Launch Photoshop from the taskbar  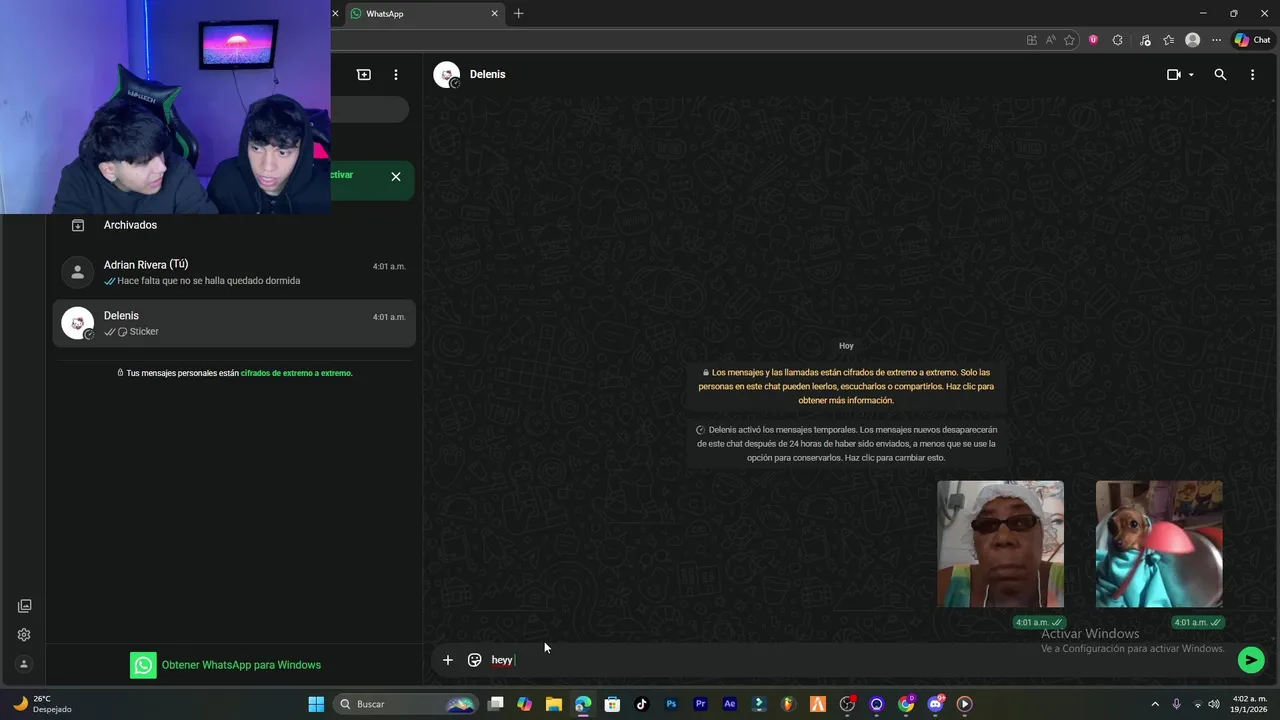[671, 704]
